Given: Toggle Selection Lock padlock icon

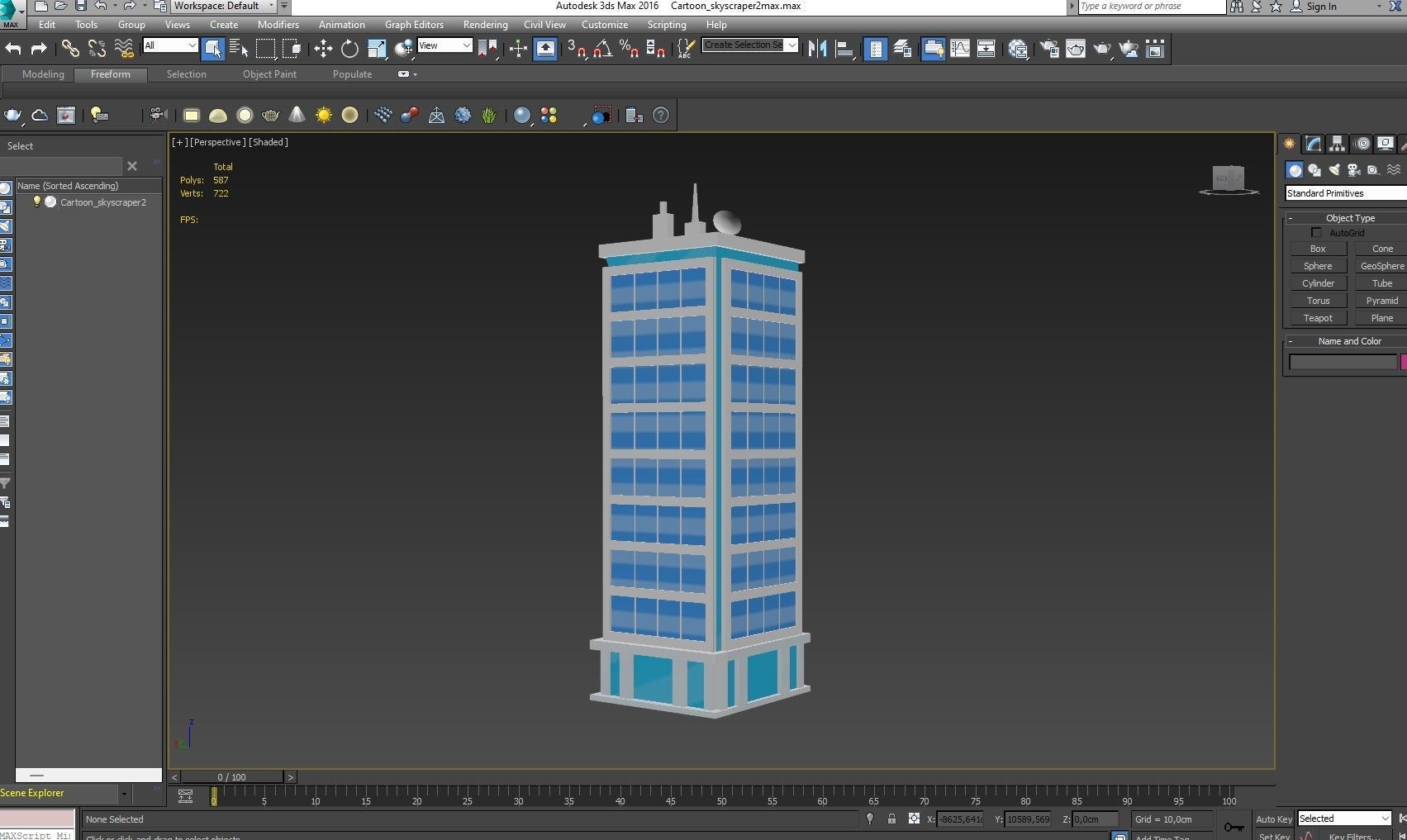Looking at the screenshot, I should (x=891, y=819).
